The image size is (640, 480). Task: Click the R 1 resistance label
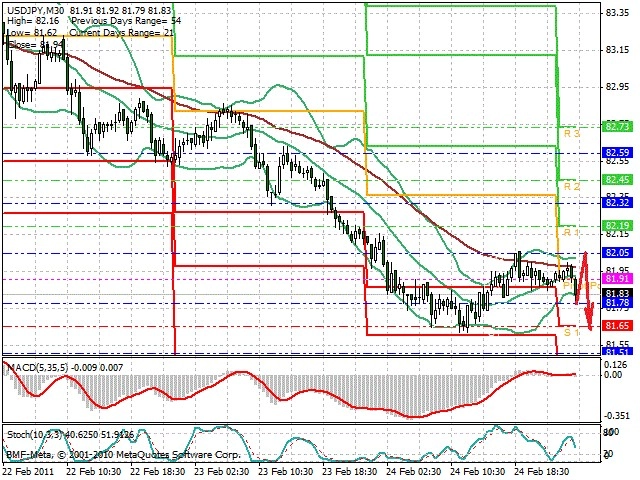click(x=571, y=232)
